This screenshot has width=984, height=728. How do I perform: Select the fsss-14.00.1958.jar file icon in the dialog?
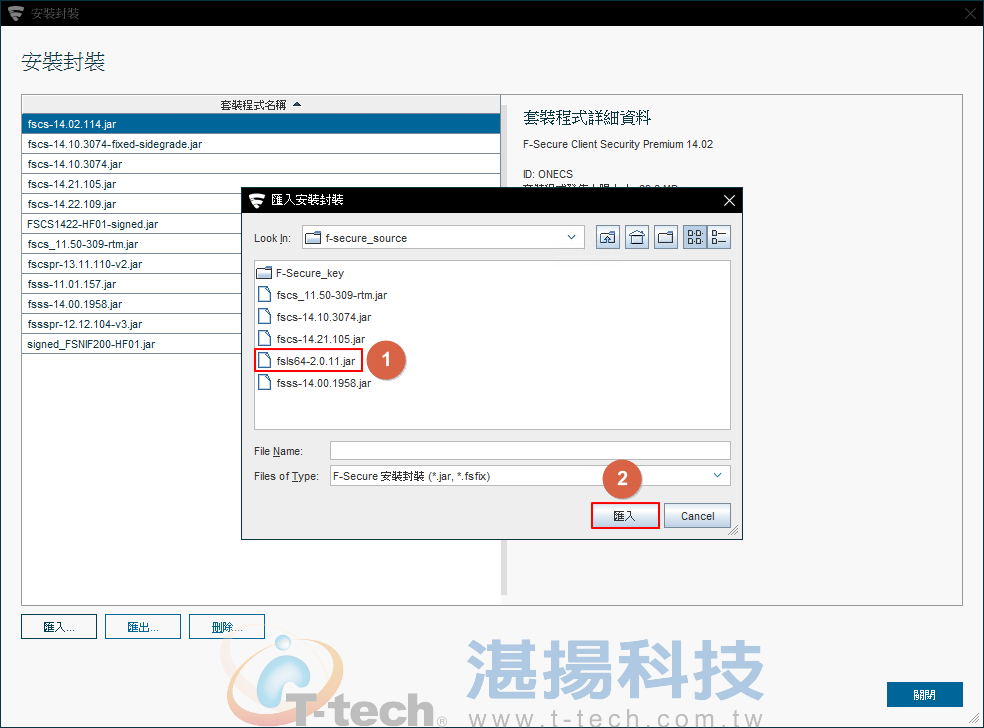click(x=265, y=383)
